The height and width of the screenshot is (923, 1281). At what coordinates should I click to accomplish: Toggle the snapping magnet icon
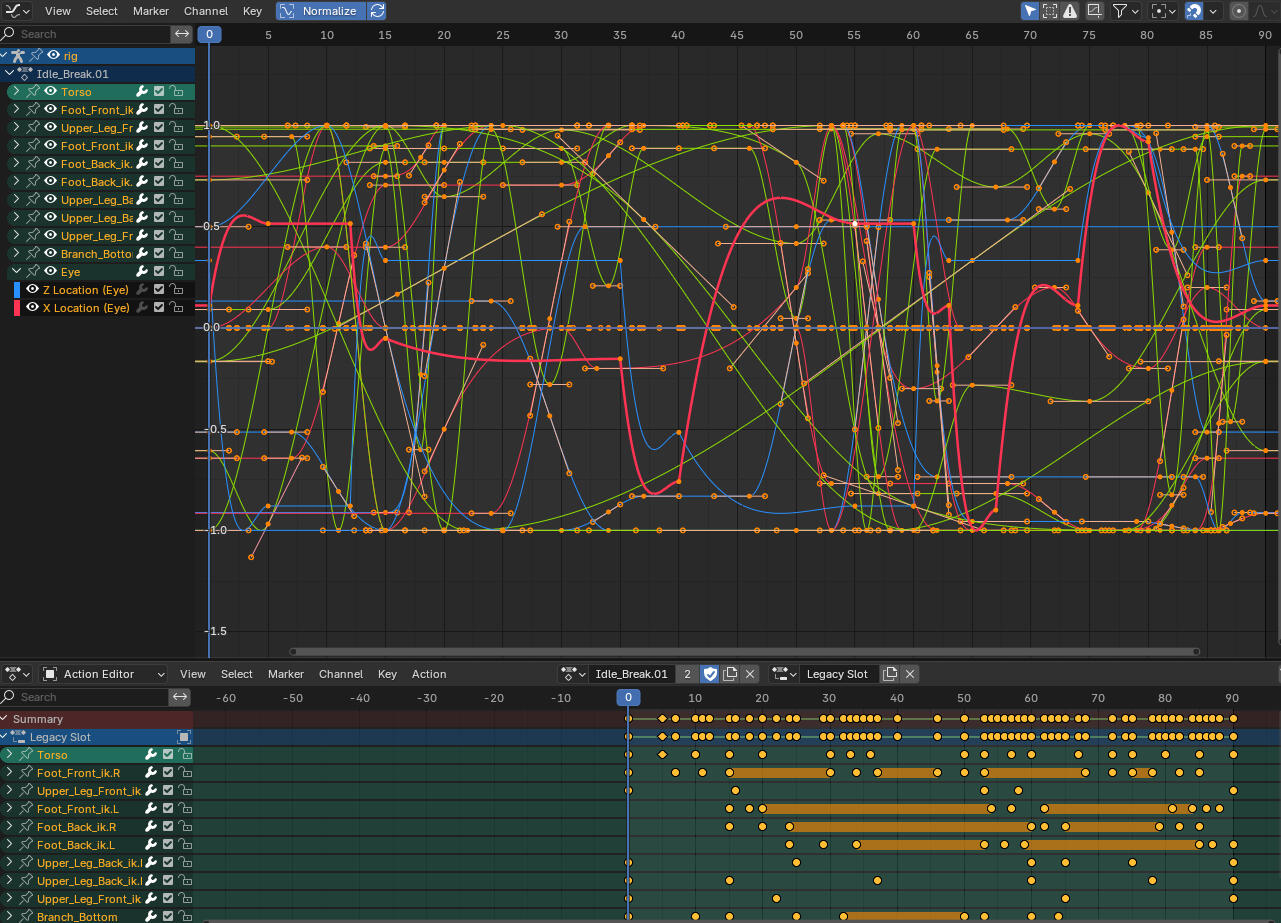(x=1193, y=11)
